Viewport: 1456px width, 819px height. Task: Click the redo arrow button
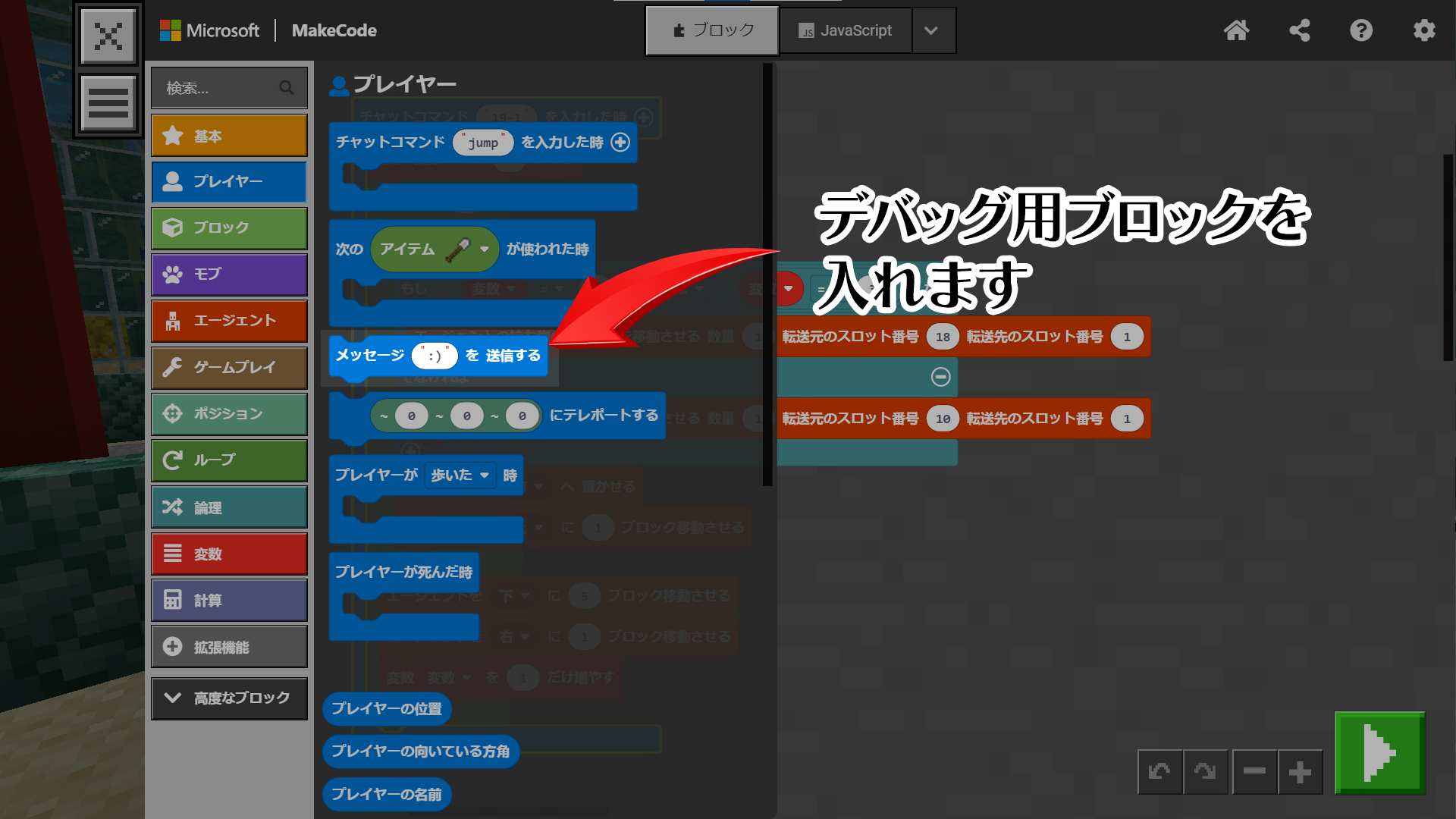(1205, 772)
